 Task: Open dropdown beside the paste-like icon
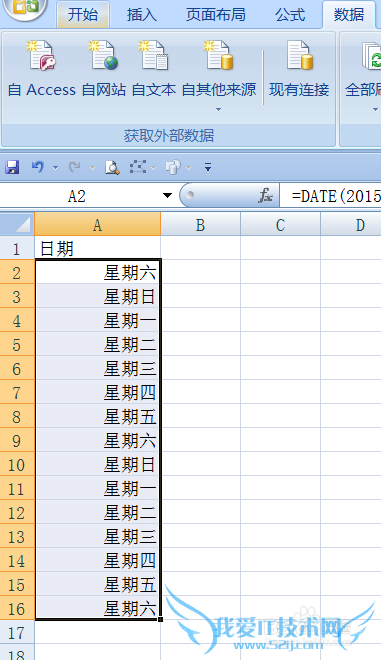pyautogui.click(x=188, y=168)
